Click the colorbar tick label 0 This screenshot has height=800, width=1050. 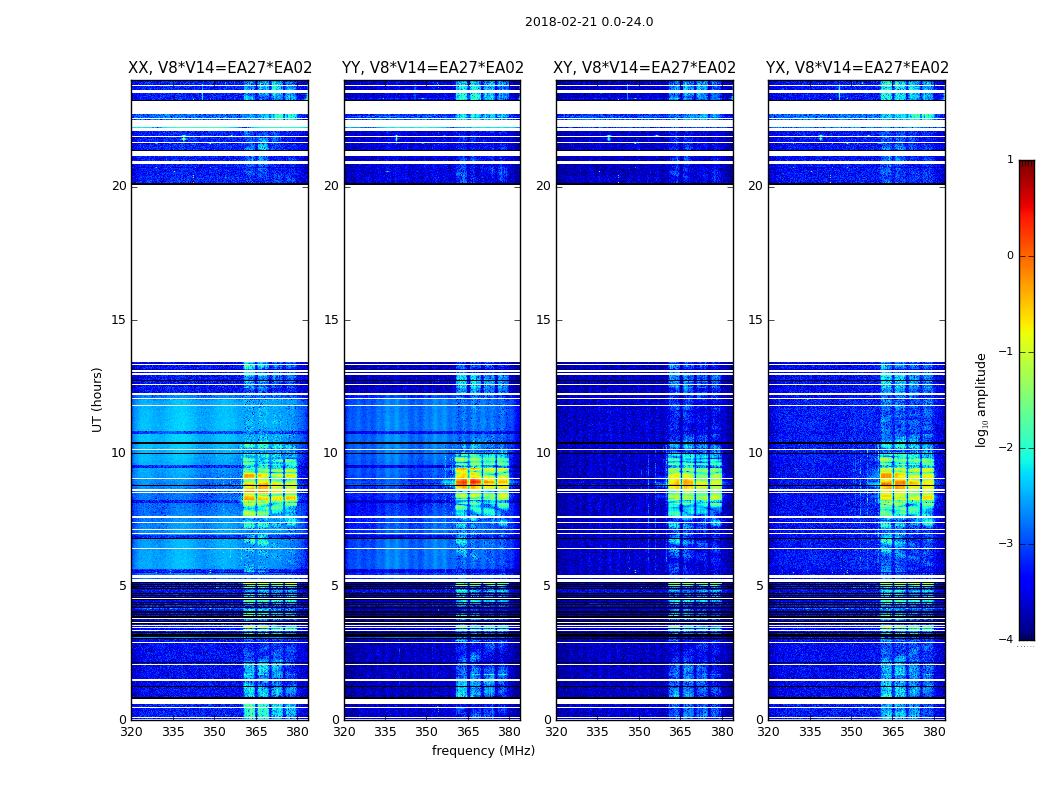coord(1009,256)
